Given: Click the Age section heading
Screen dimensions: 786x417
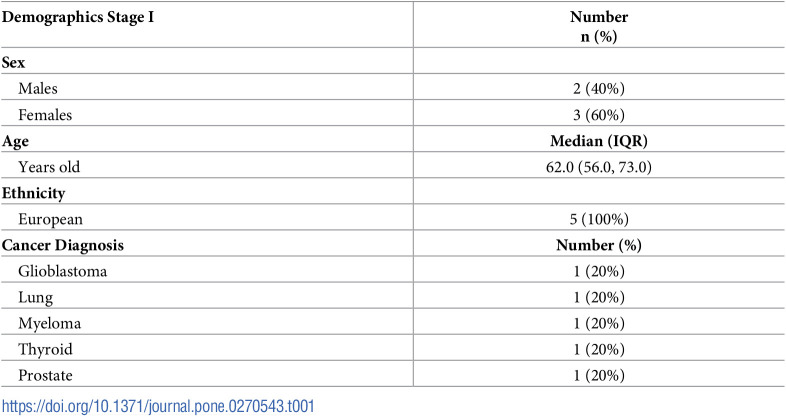Looking at the screenshot, I should [x=15, y=141].
